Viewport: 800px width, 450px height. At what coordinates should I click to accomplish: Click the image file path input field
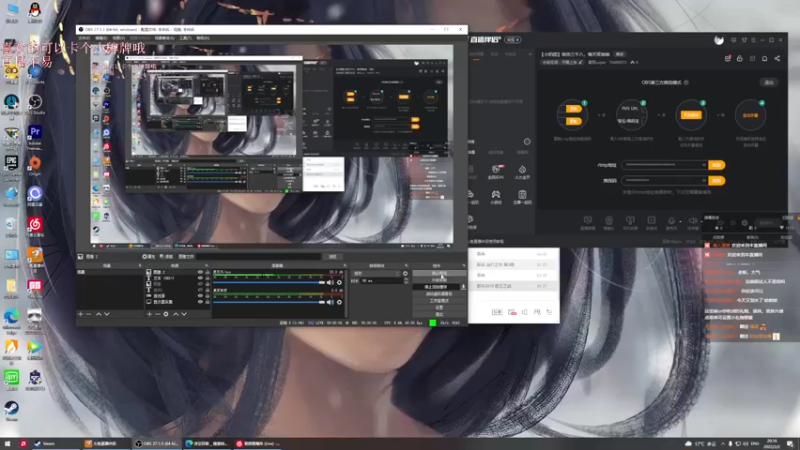pos(259,257)
